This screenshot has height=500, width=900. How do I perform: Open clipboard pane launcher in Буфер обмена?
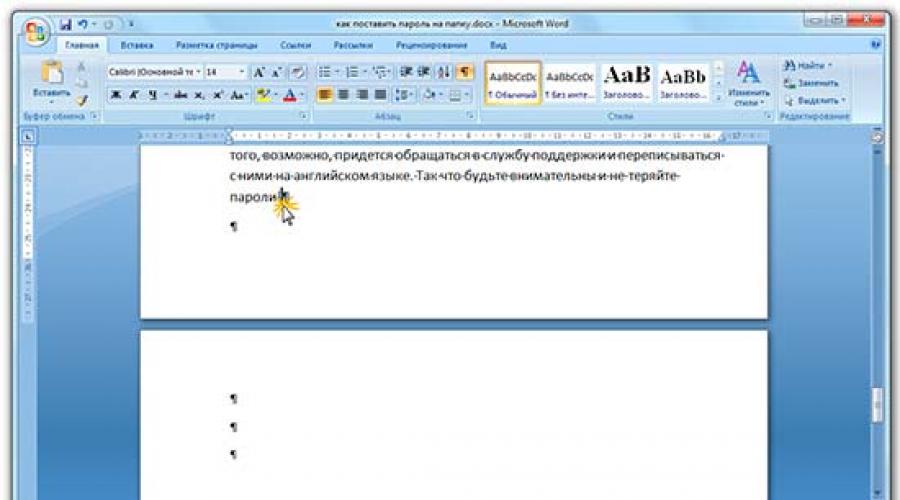pos(95,117)
